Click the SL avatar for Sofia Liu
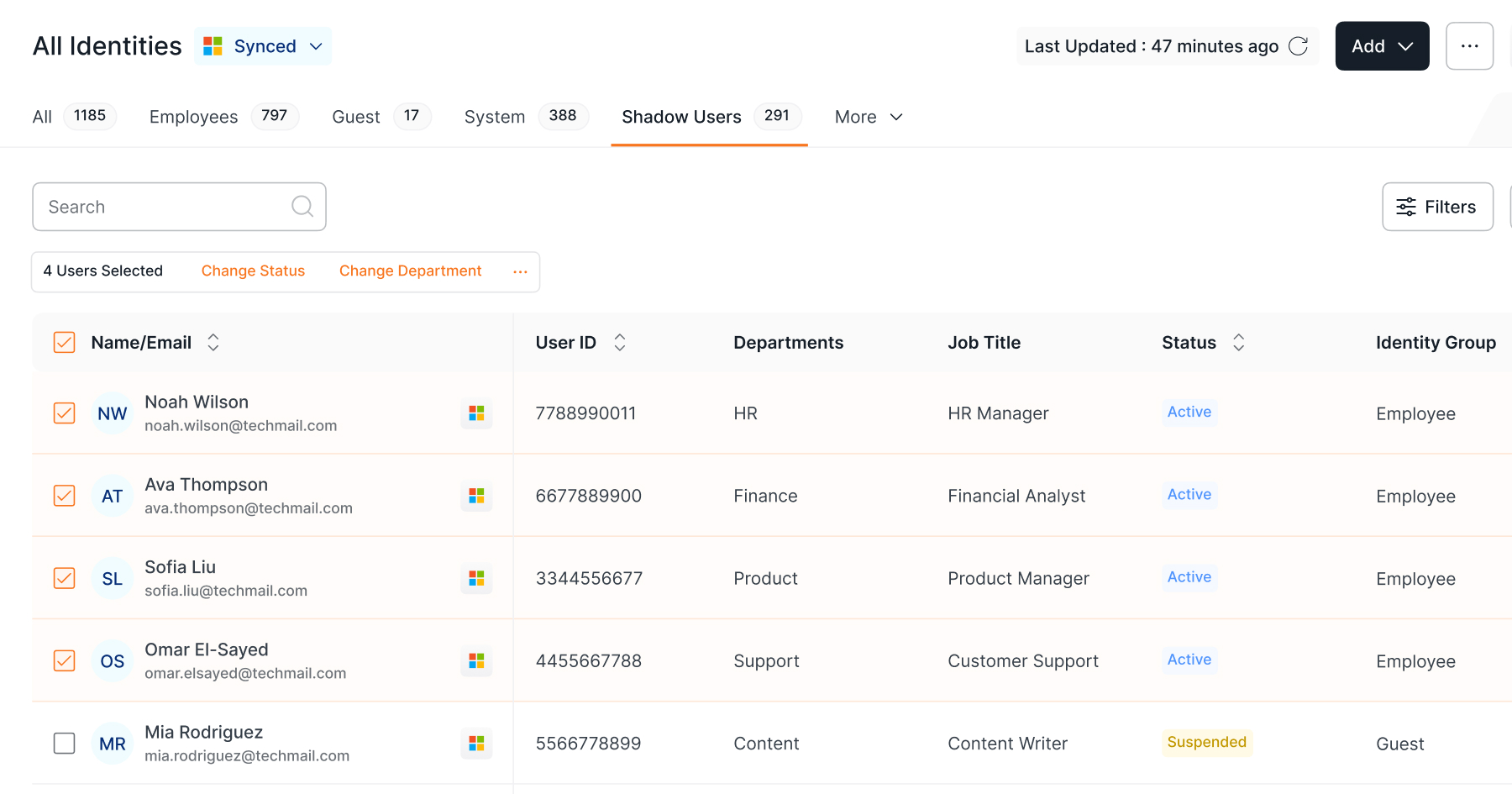Screen dimensions: 1512x794 click(x=113, y=578)
